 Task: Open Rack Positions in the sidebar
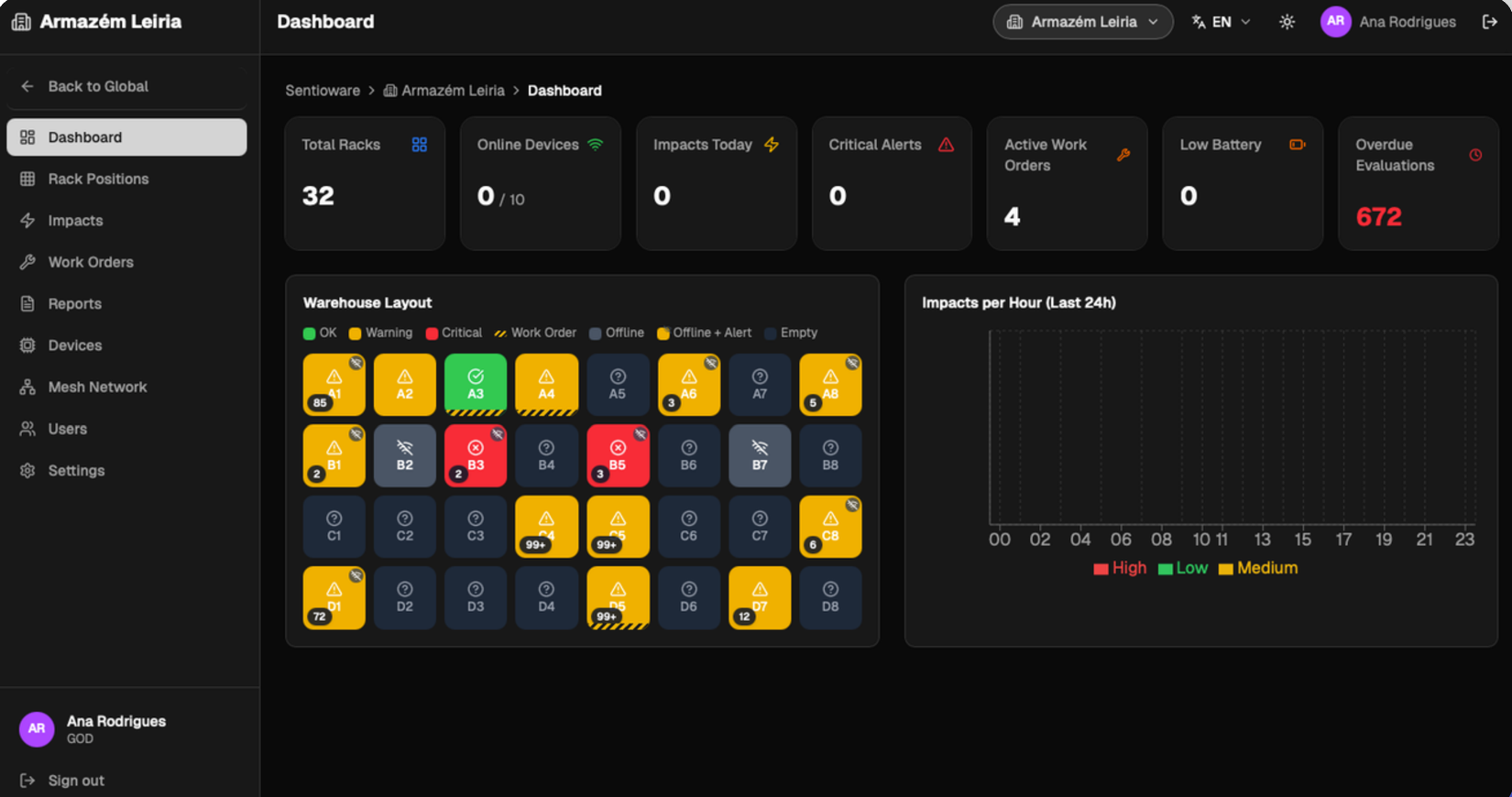coord(126,179)
